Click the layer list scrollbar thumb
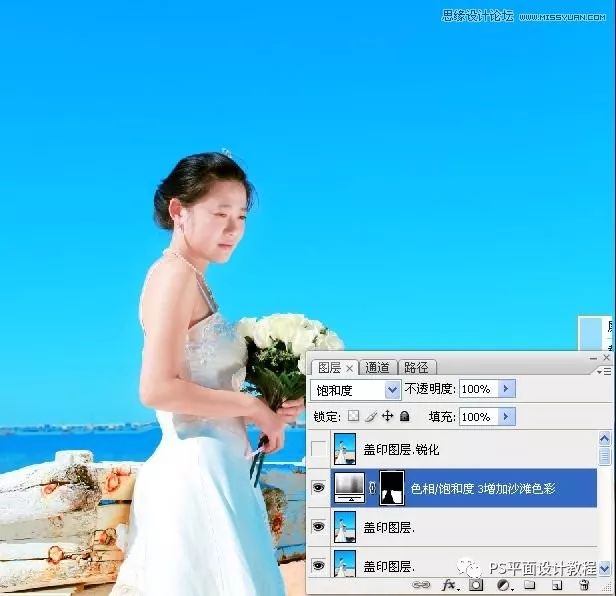Screen dimensions: 616x596 [604, 456]
